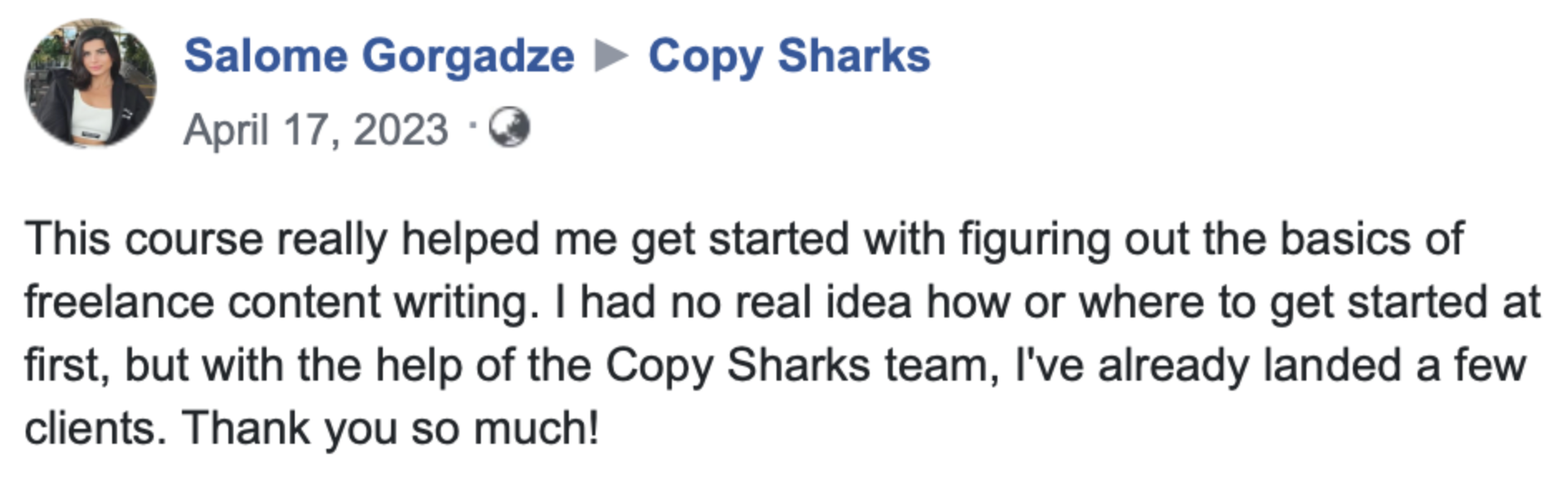Open the April 17, 2023 timestamp
1568x482 pixels.
click(316, 130)
